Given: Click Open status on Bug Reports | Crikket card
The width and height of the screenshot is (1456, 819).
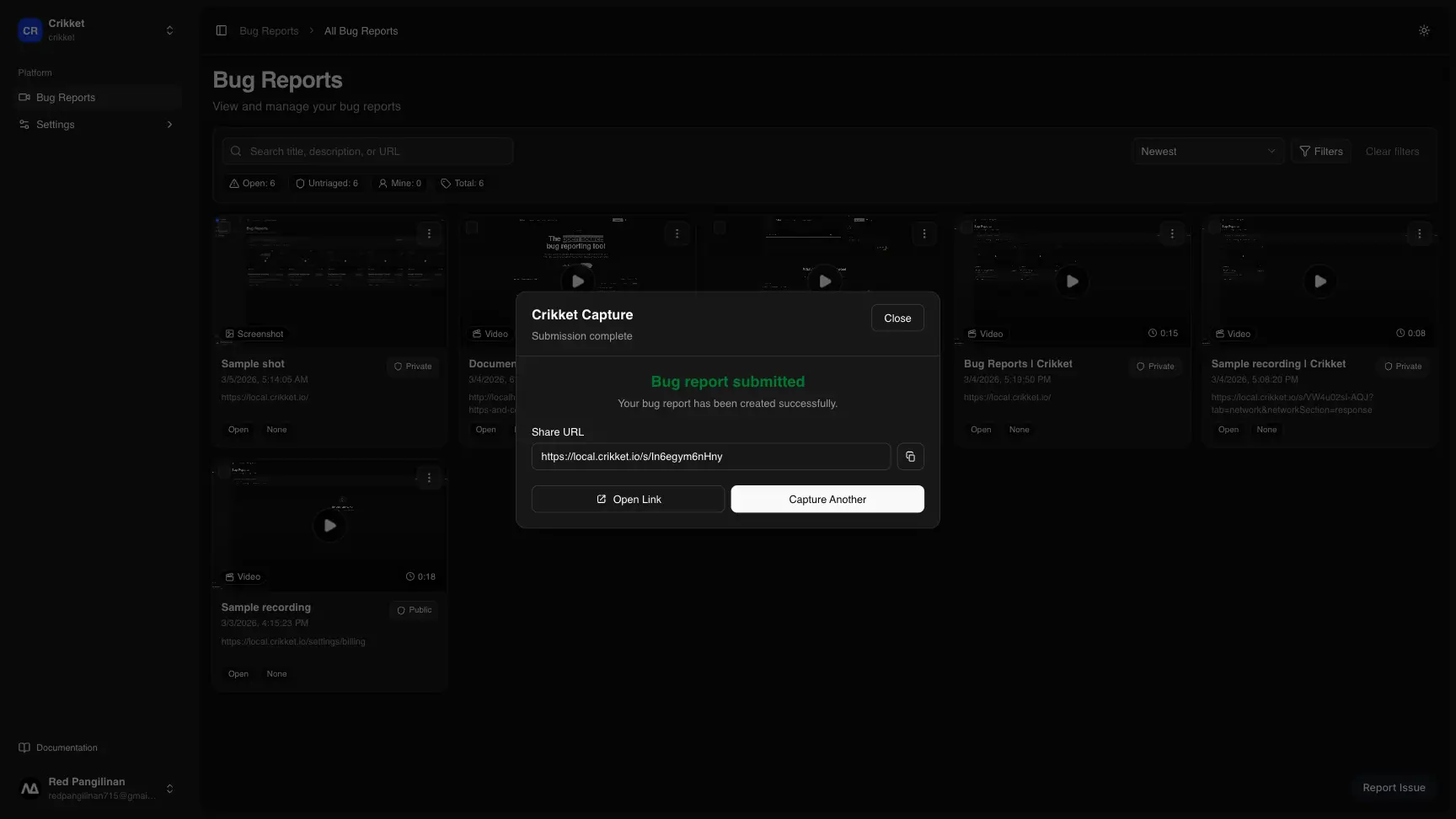Looking at the screenshot, I should pos(981,430).
